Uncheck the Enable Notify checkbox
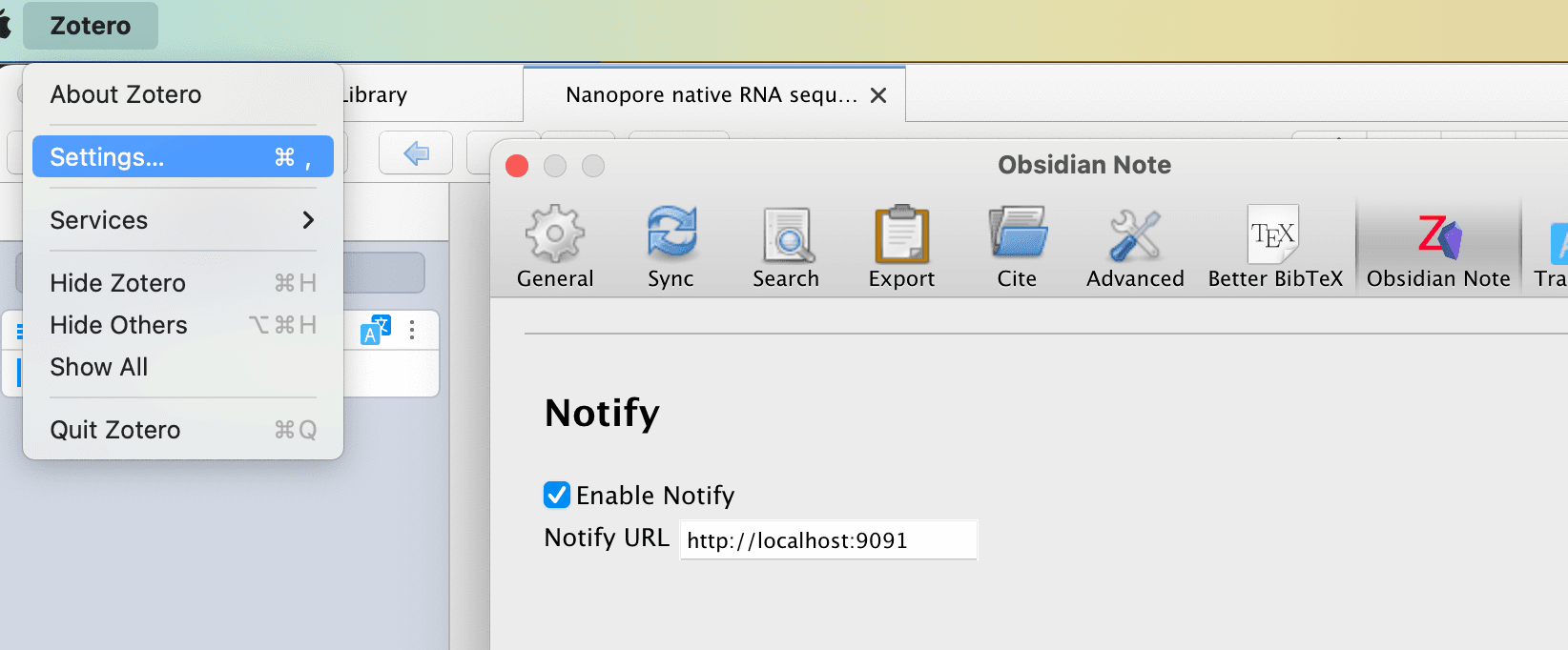Viewport: 1568px width, 650px height. pyautogui.click(x=557, y=495)
